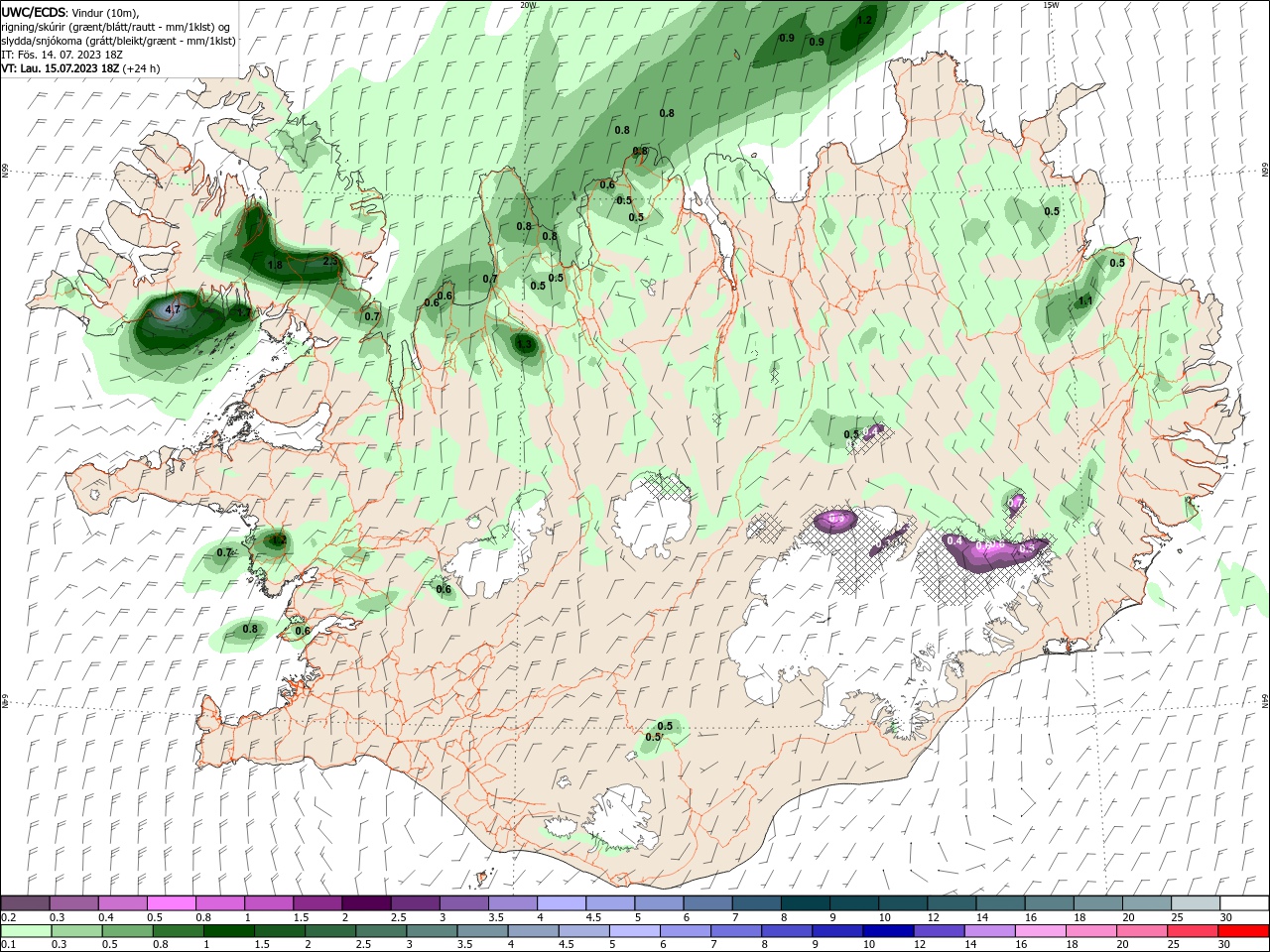Click the crimson legend swatch labeled 25
Screen dimensions: 1270x952
tap(1192, 931)
